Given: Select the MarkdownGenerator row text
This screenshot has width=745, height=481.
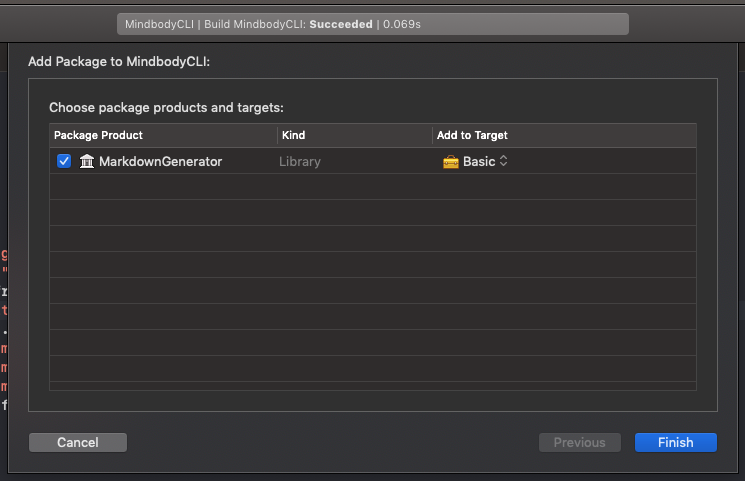Looking at the screenshot, I should 161,162.
